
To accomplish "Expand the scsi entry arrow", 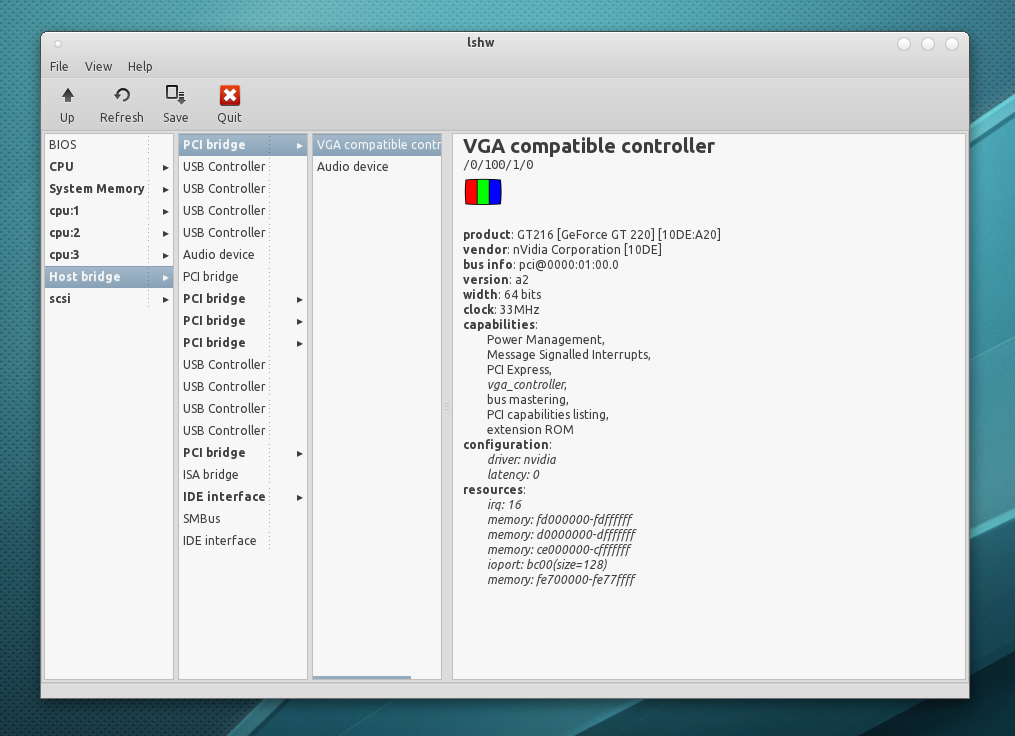I will point(166,299).
